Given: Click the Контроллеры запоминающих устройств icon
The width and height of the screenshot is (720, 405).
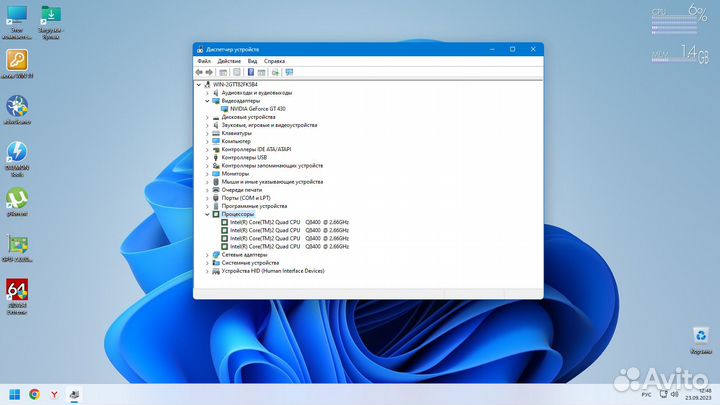Looking at the screenshot, I should pyautogui.click(x=216, y=166).
